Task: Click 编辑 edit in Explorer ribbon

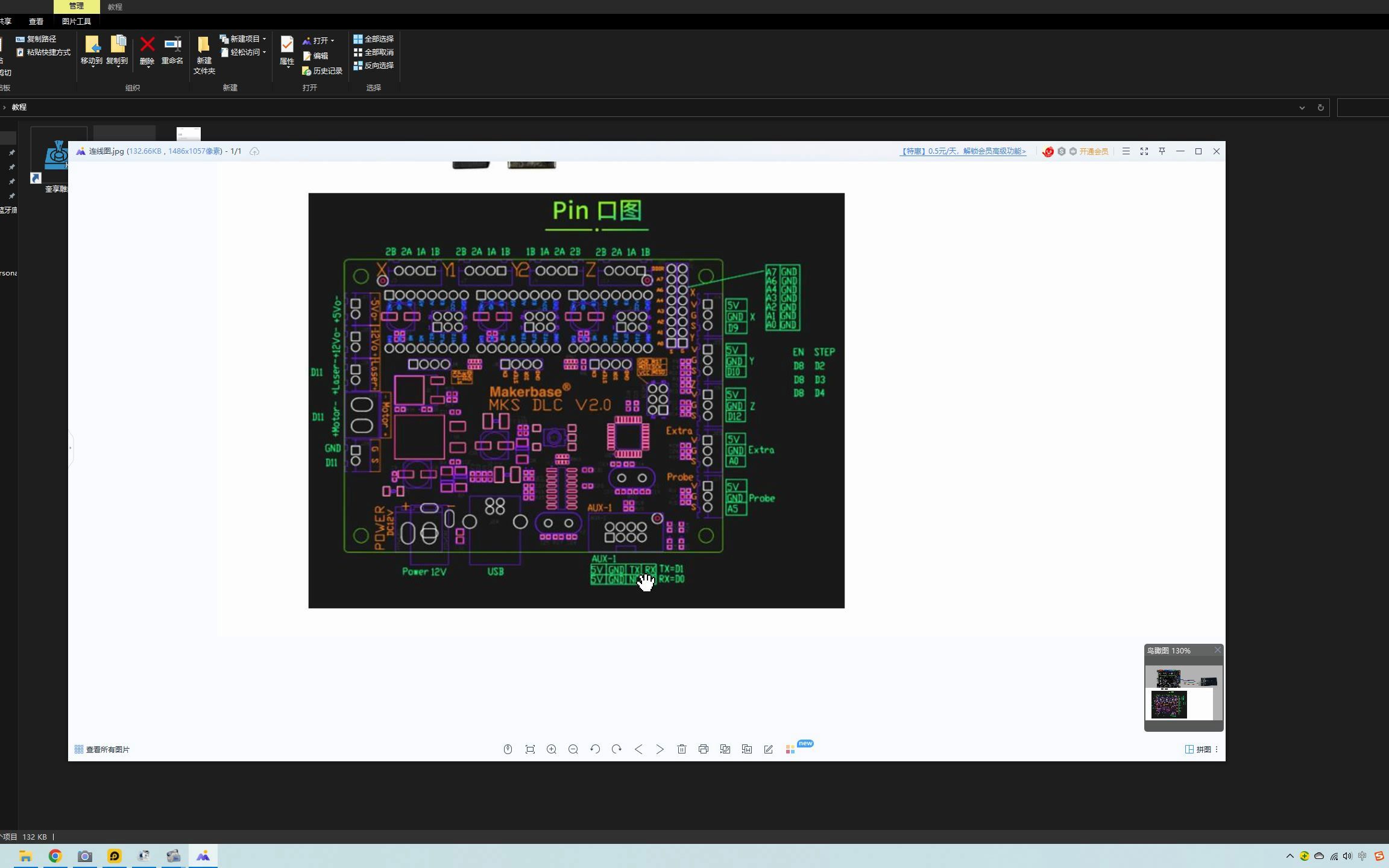Action: tap(315, 55)
